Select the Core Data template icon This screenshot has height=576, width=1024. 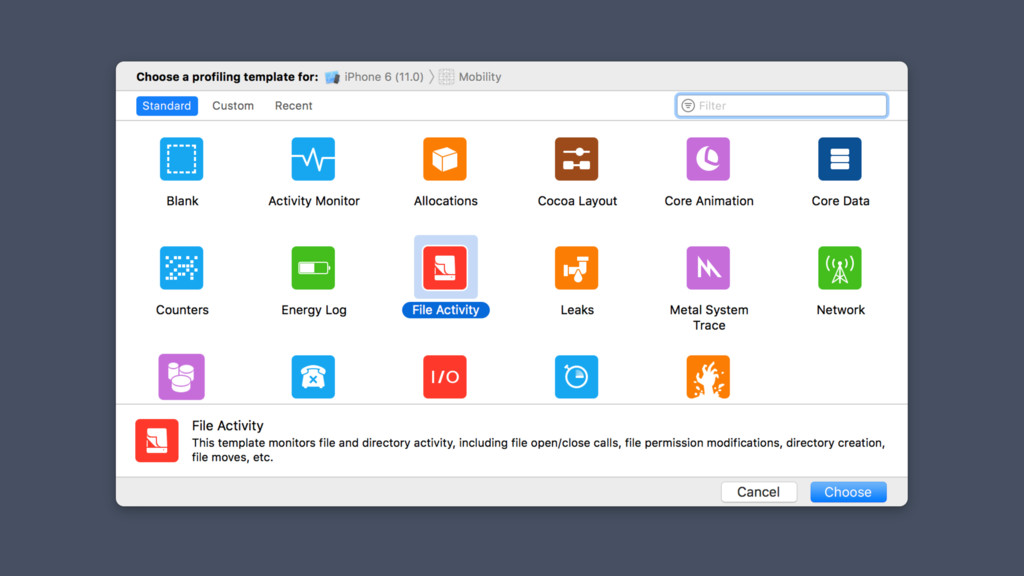pyautogui.click(x=840, y=159)
